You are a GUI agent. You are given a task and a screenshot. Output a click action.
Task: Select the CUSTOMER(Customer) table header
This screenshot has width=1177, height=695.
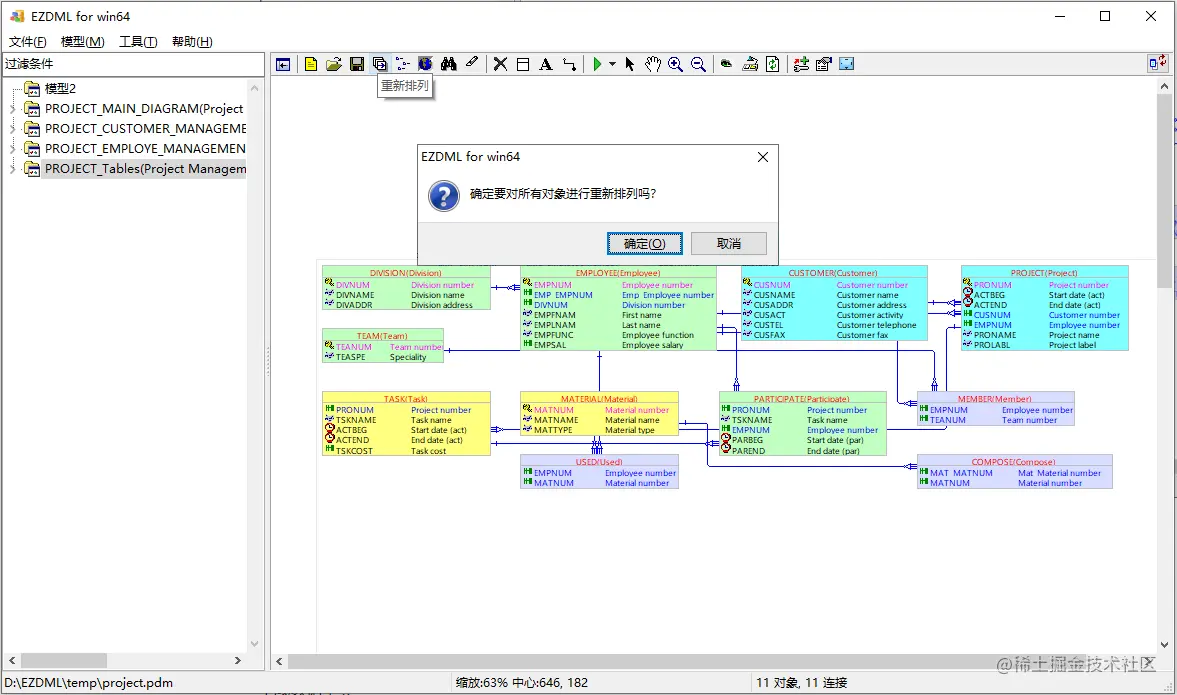(832, 273)
